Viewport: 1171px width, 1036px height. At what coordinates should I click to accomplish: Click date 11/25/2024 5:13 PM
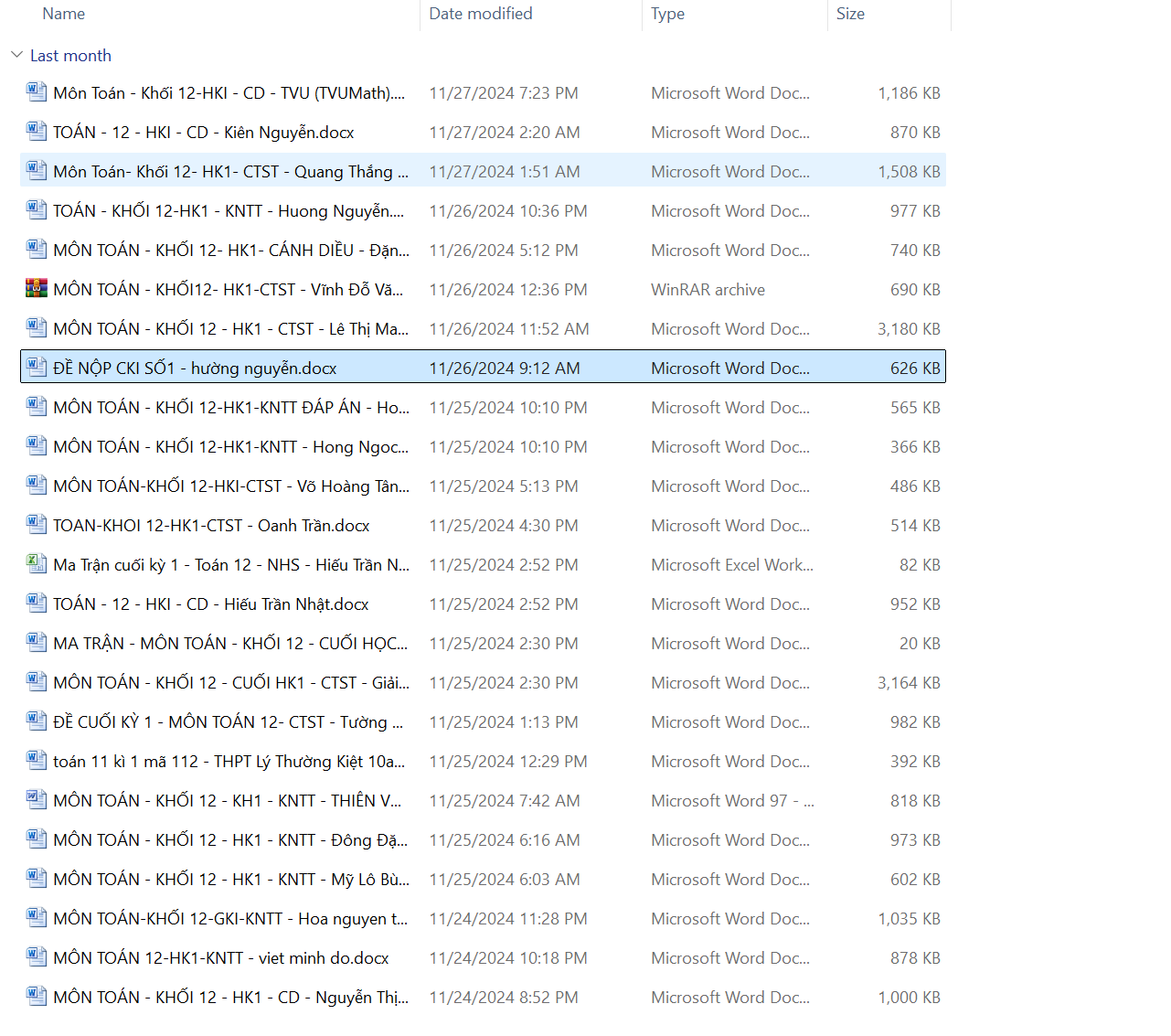click(x=504, y=486)
